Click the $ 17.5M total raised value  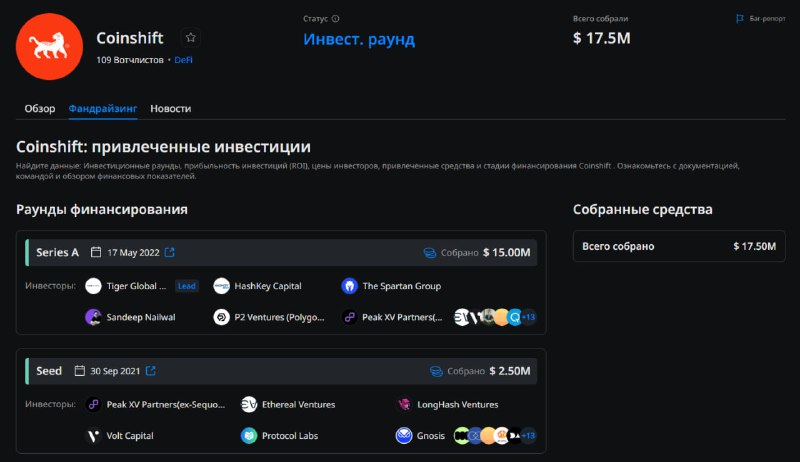[602, 38]
